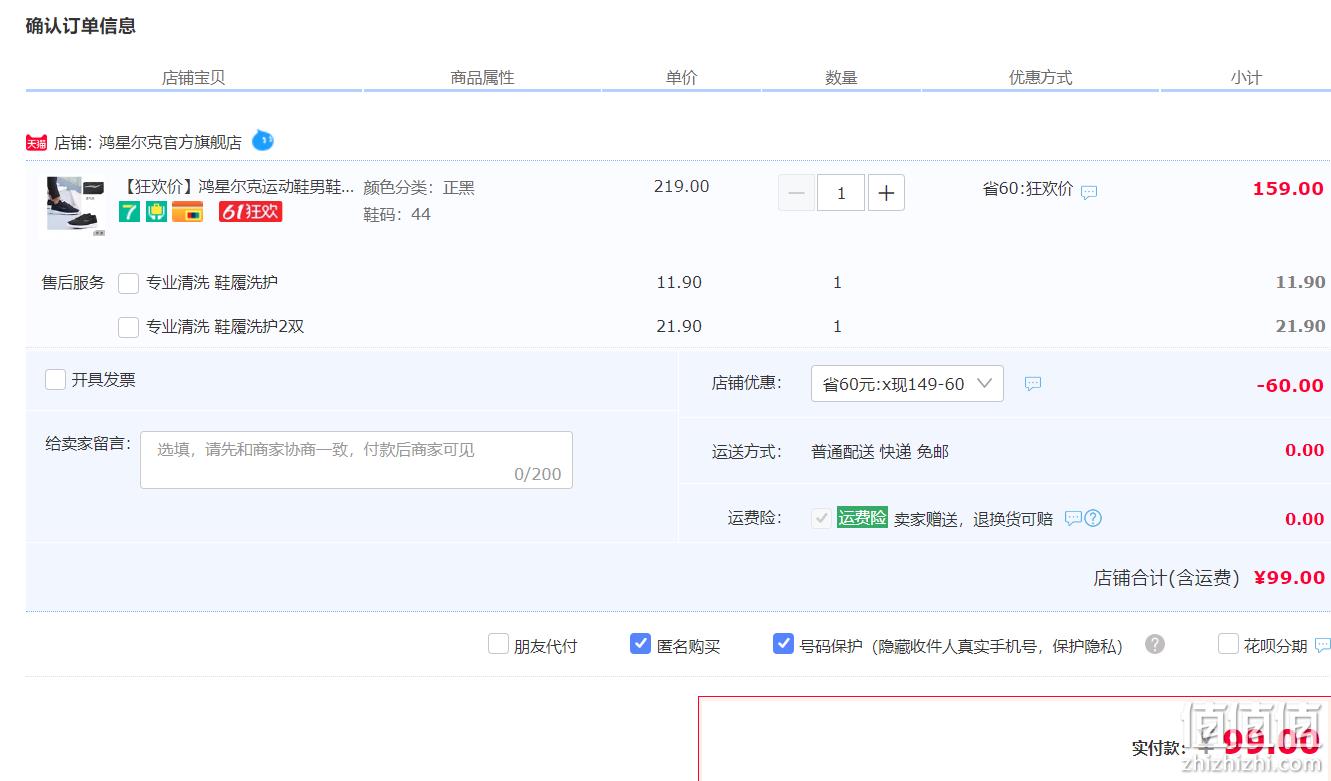The height and width of the screenshot is (781, 1331).
Task: Click the 售后服务 label
Action: pos(73,283)
